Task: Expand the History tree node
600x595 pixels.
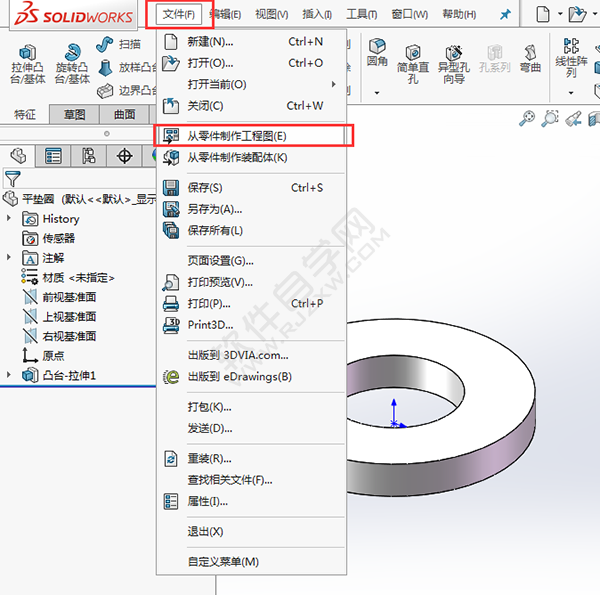Action: point(8,218)
